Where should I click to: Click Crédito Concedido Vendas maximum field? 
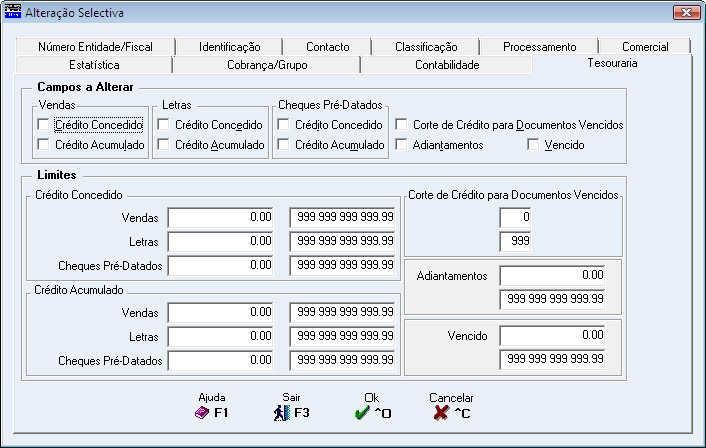pos(342,217)
